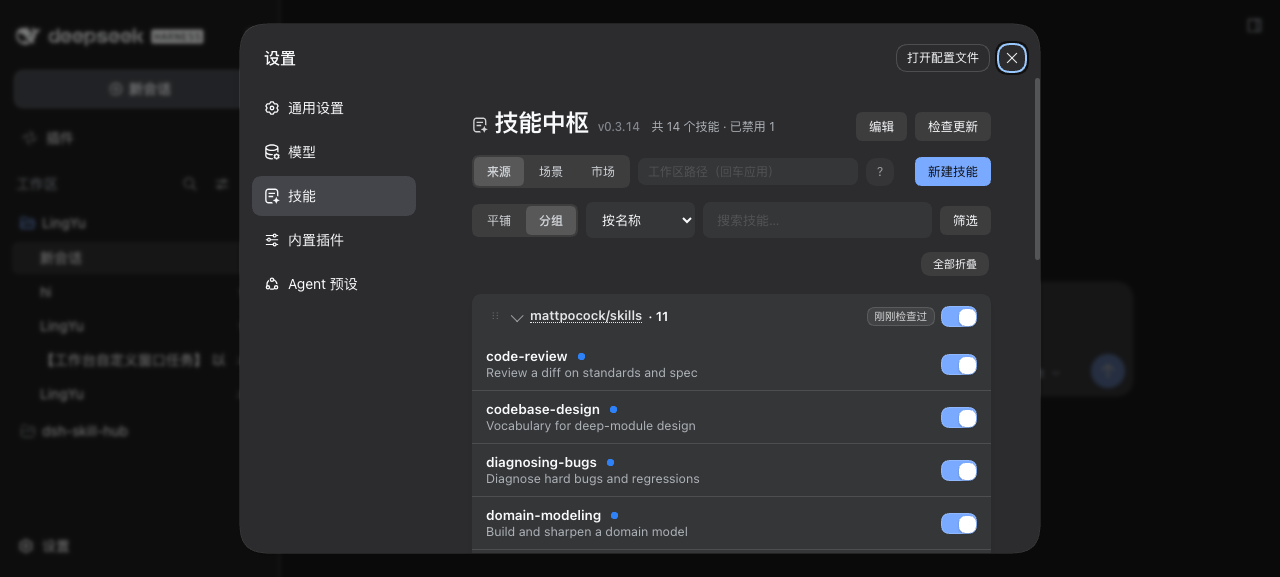Click the blue dot next to diagnosing-bugs
The image size is (1280, 577).
pyautogui.click(x=610, y=462)
